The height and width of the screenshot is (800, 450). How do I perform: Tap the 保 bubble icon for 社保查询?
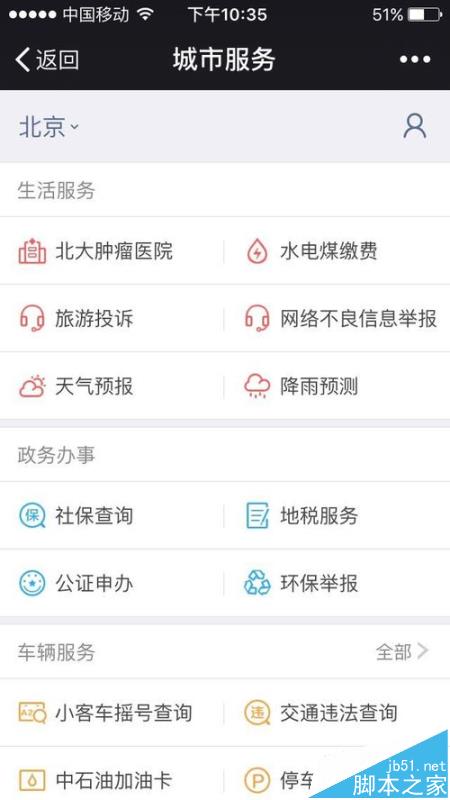(32, 515)
